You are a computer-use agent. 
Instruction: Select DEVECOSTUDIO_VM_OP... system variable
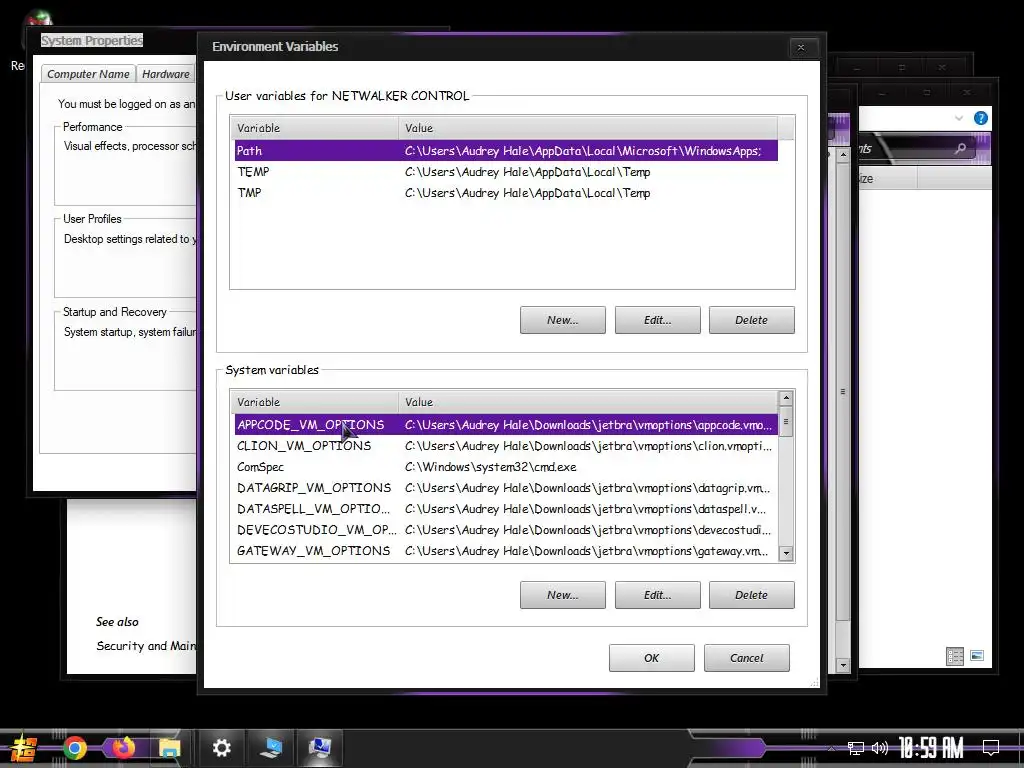(x=506, y=530)
